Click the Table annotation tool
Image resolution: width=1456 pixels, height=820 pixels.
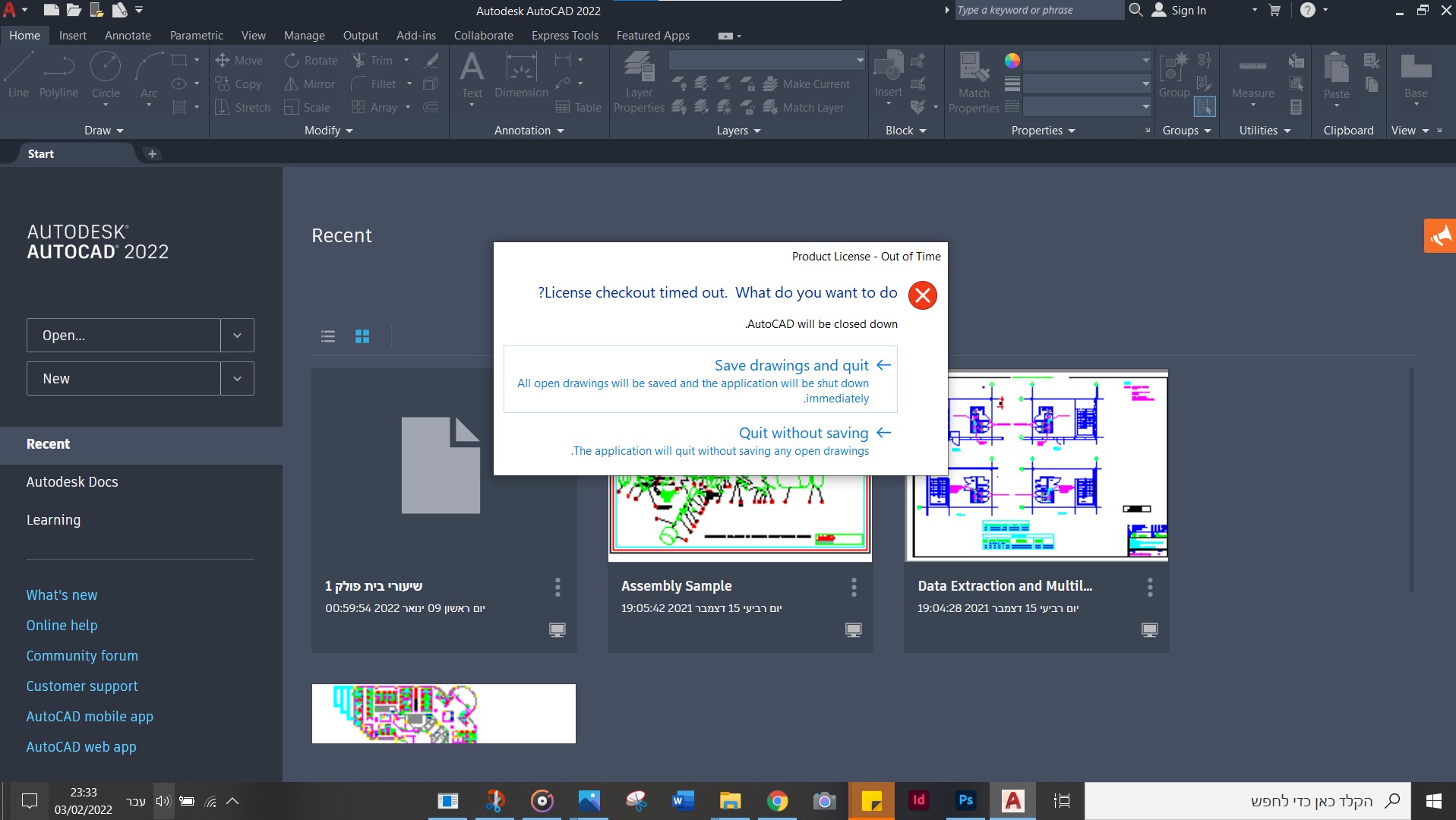tap(579, 107)
